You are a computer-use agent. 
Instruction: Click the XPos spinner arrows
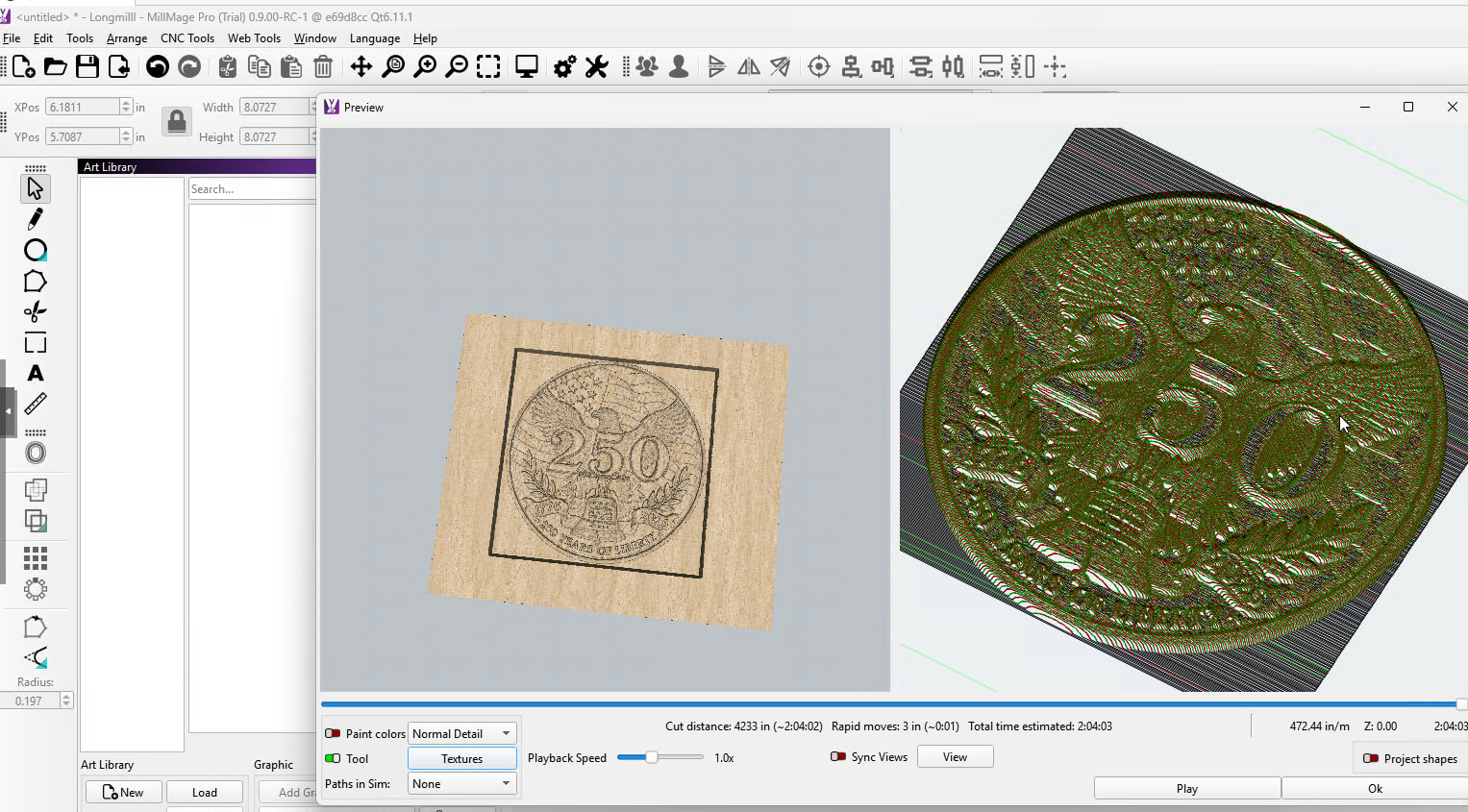pos(126,107)
